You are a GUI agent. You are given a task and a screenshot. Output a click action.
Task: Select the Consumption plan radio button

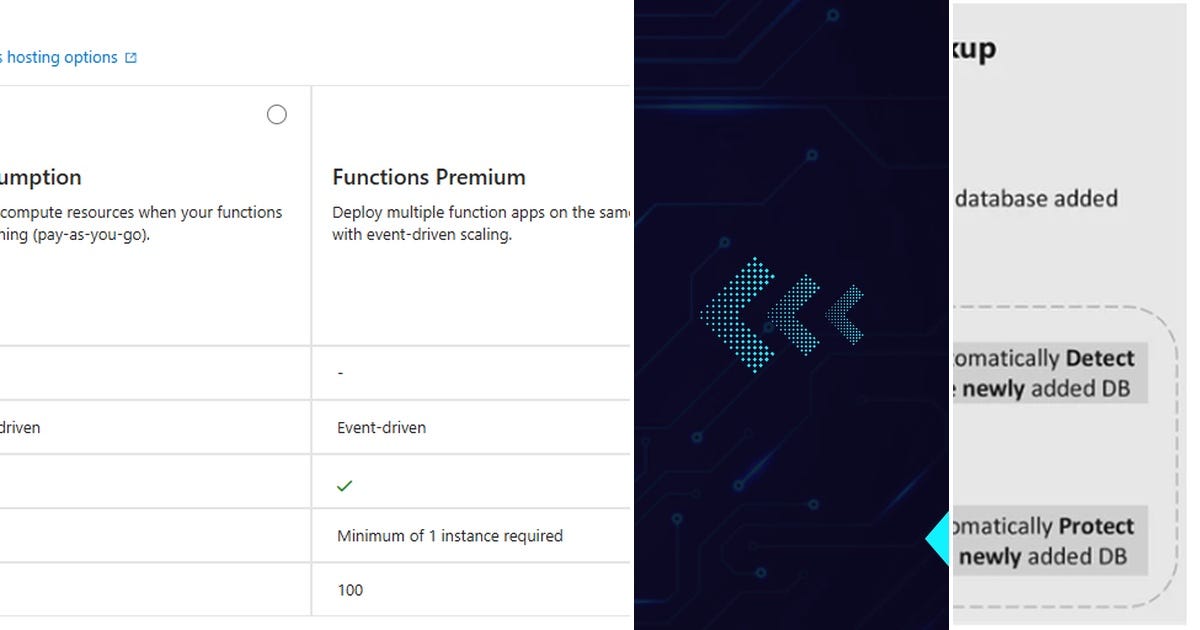point(277,115)
